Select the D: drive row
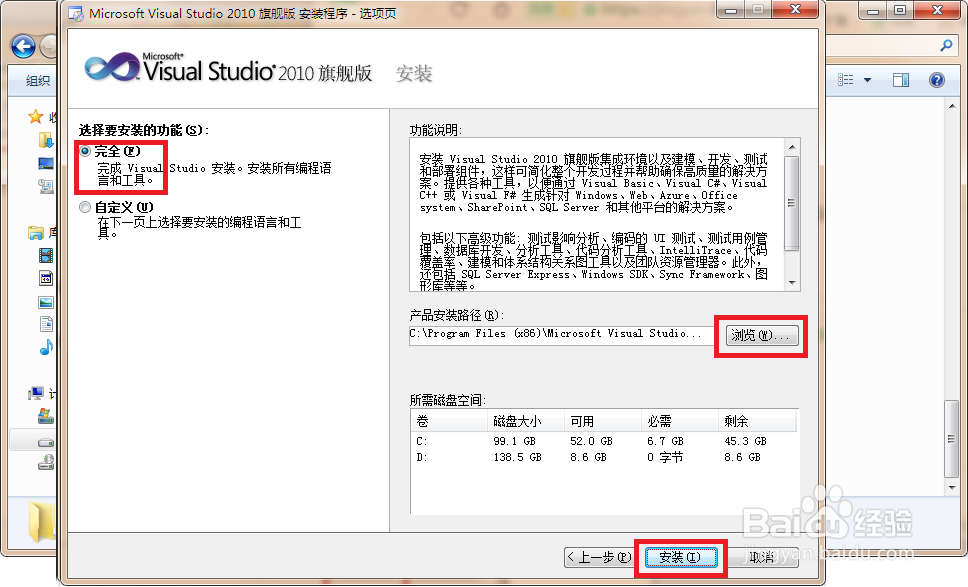The image size is (968, 587). coord(604,457)
